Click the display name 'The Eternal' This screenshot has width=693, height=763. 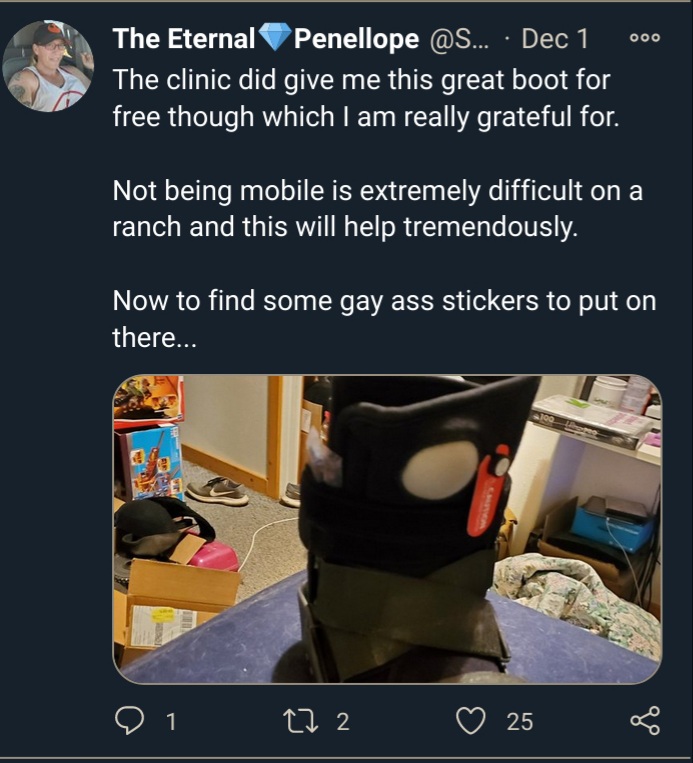pyautogui.click(x=184, y=38)
